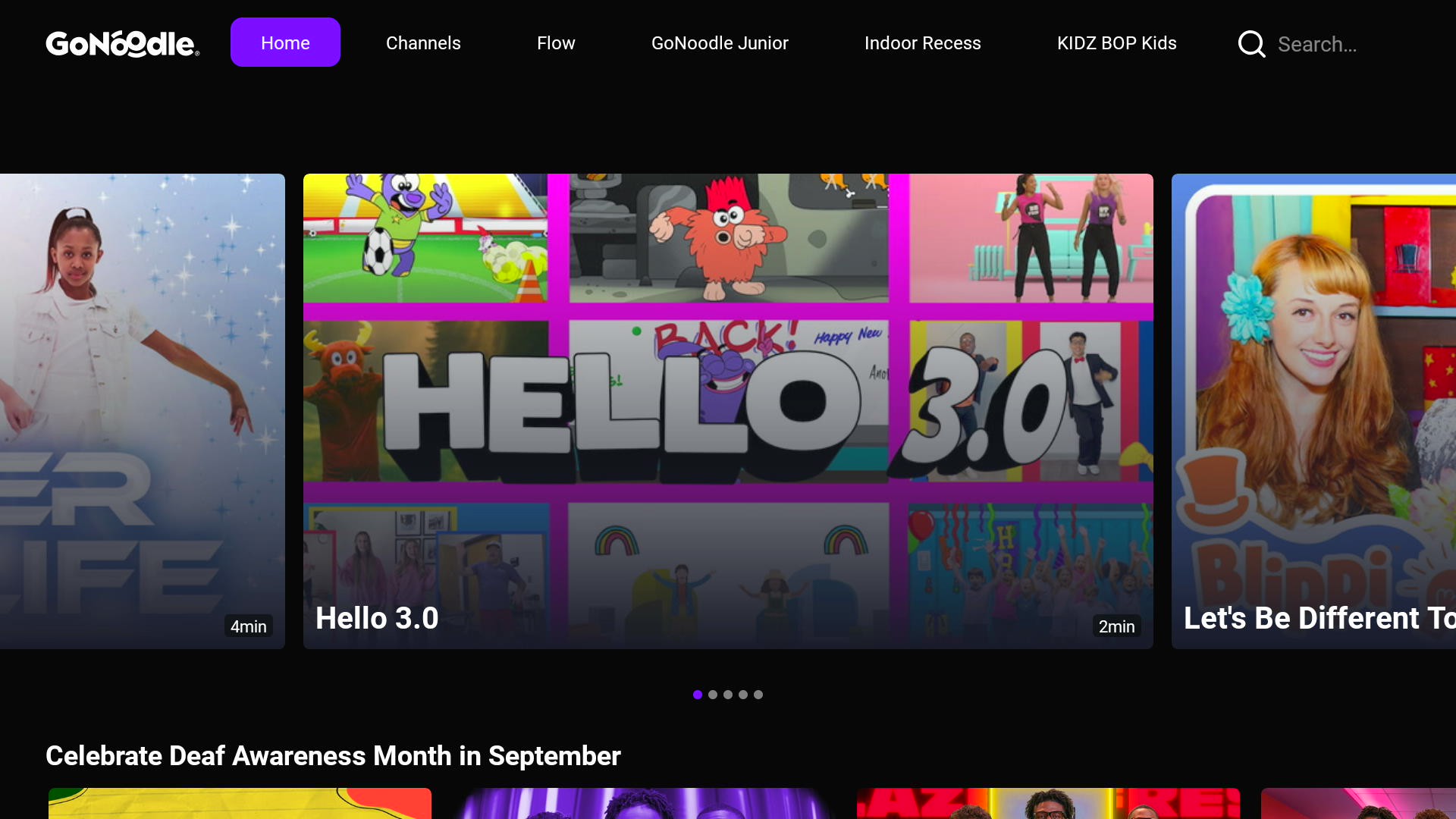Open the Home menu item

(x=285, y=42)
